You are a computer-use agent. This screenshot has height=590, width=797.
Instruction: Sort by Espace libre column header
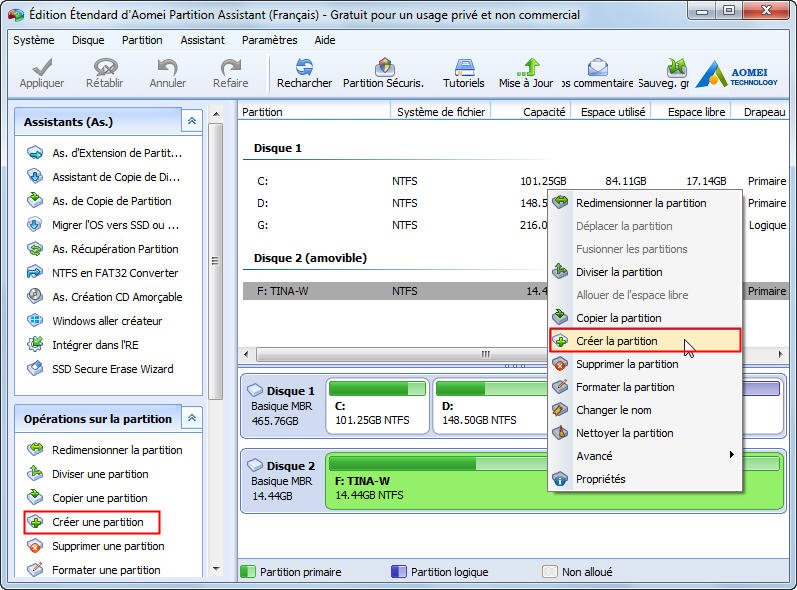[692, 112]
